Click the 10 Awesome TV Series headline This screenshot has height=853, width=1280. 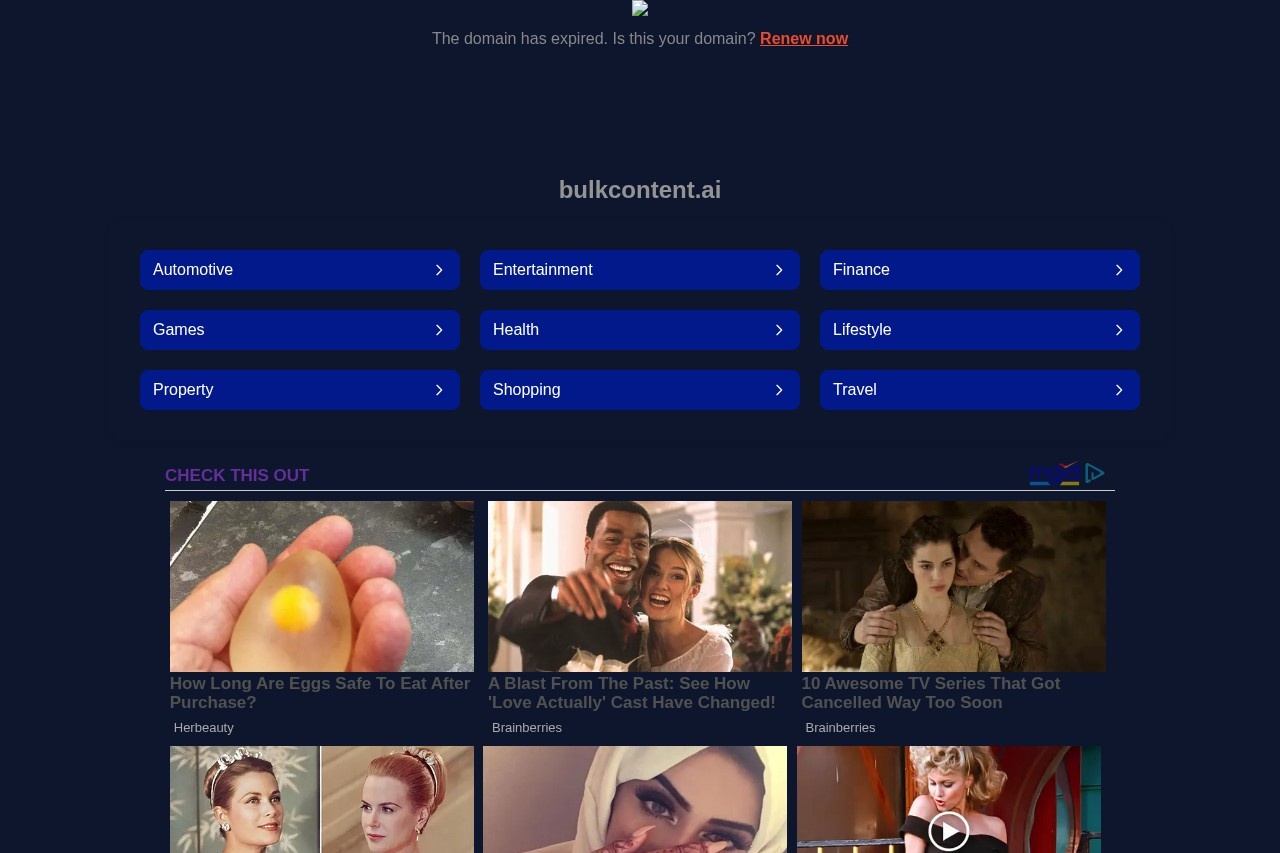pyautogui.click(x=931, y=693)
